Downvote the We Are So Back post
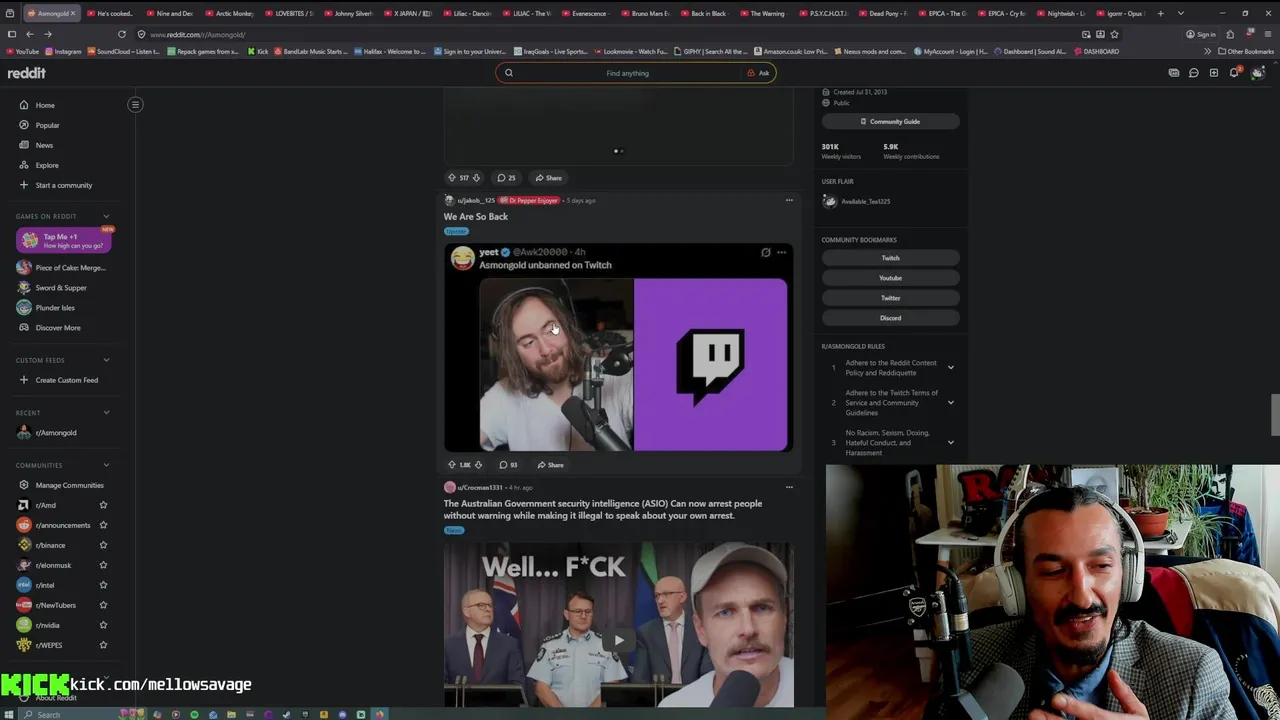 (478, 465)
